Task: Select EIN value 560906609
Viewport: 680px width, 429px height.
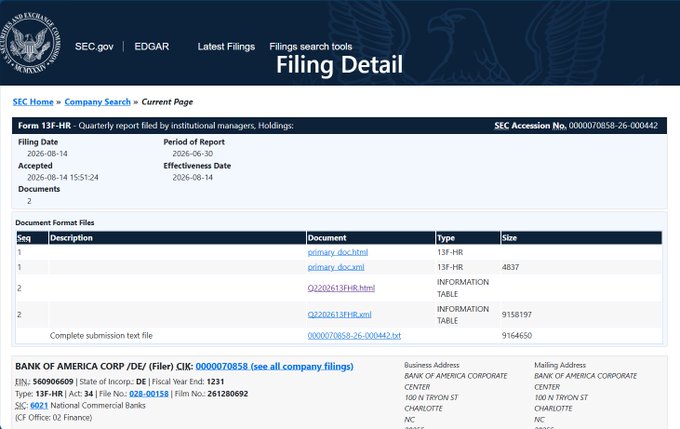Action: click(53, 382)
